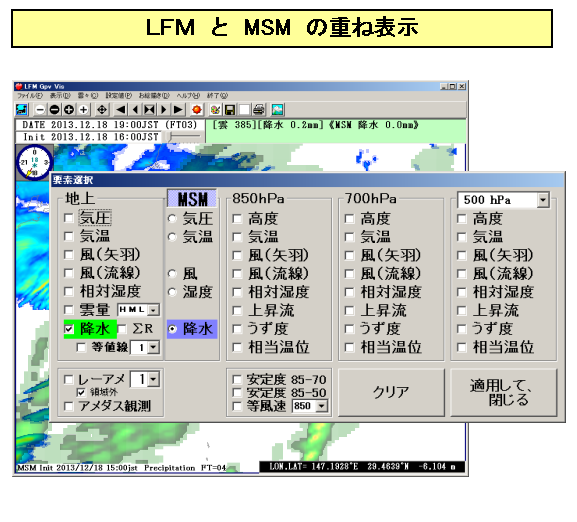Open the 500 hPa level dropdown
Viewport: 577px width, 522px height.
[x=543, y=200]
